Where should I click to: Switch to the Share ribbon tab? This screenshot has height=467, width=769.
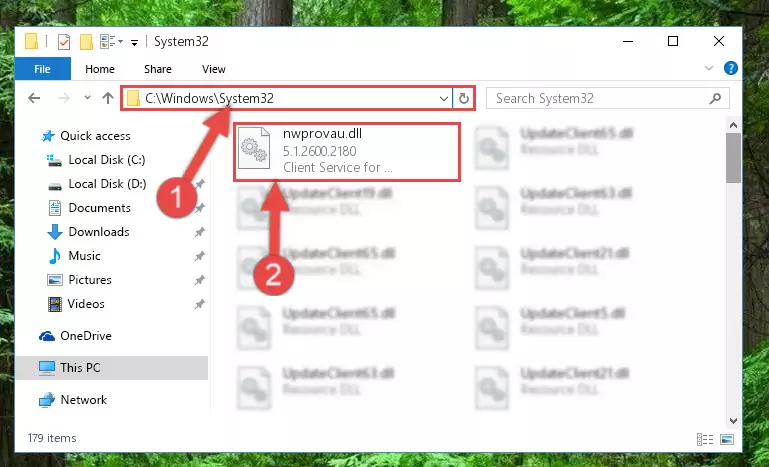[x=158, y=69]
